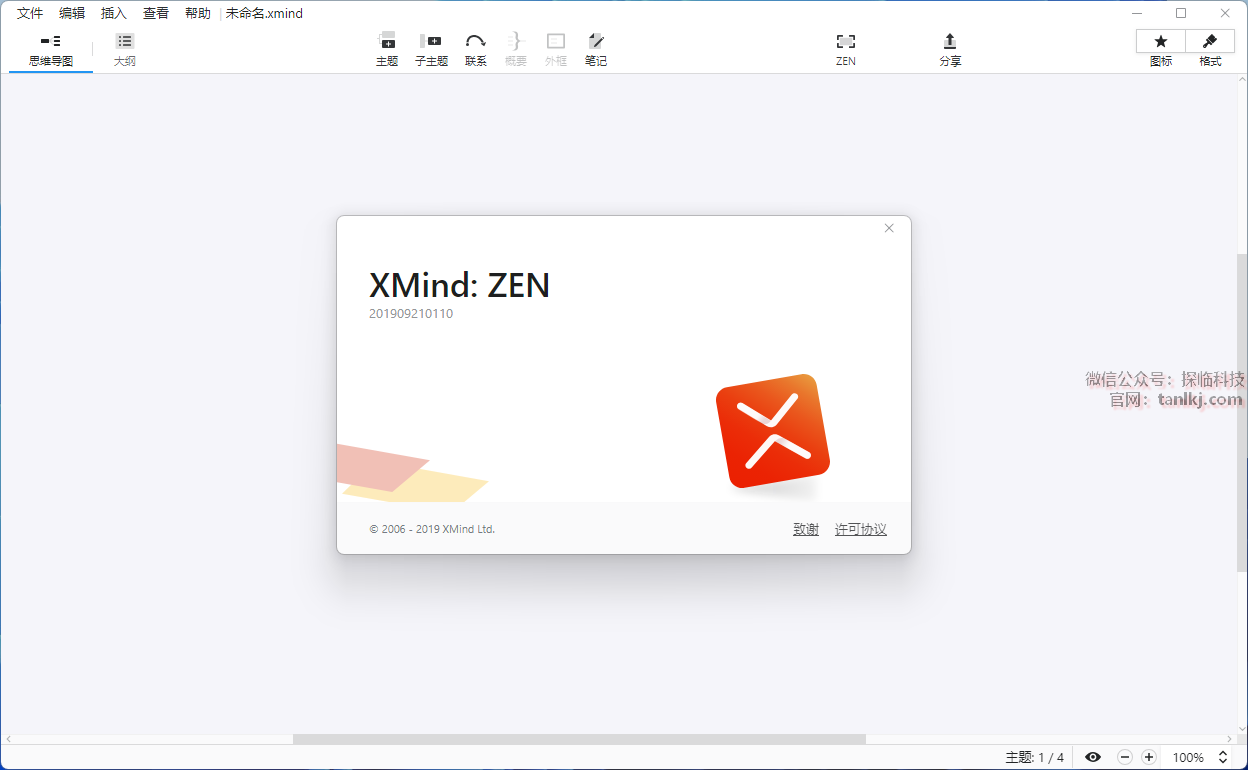Open the 文件 menu
Screen dimensions: 1248x770
pos(30,14)
